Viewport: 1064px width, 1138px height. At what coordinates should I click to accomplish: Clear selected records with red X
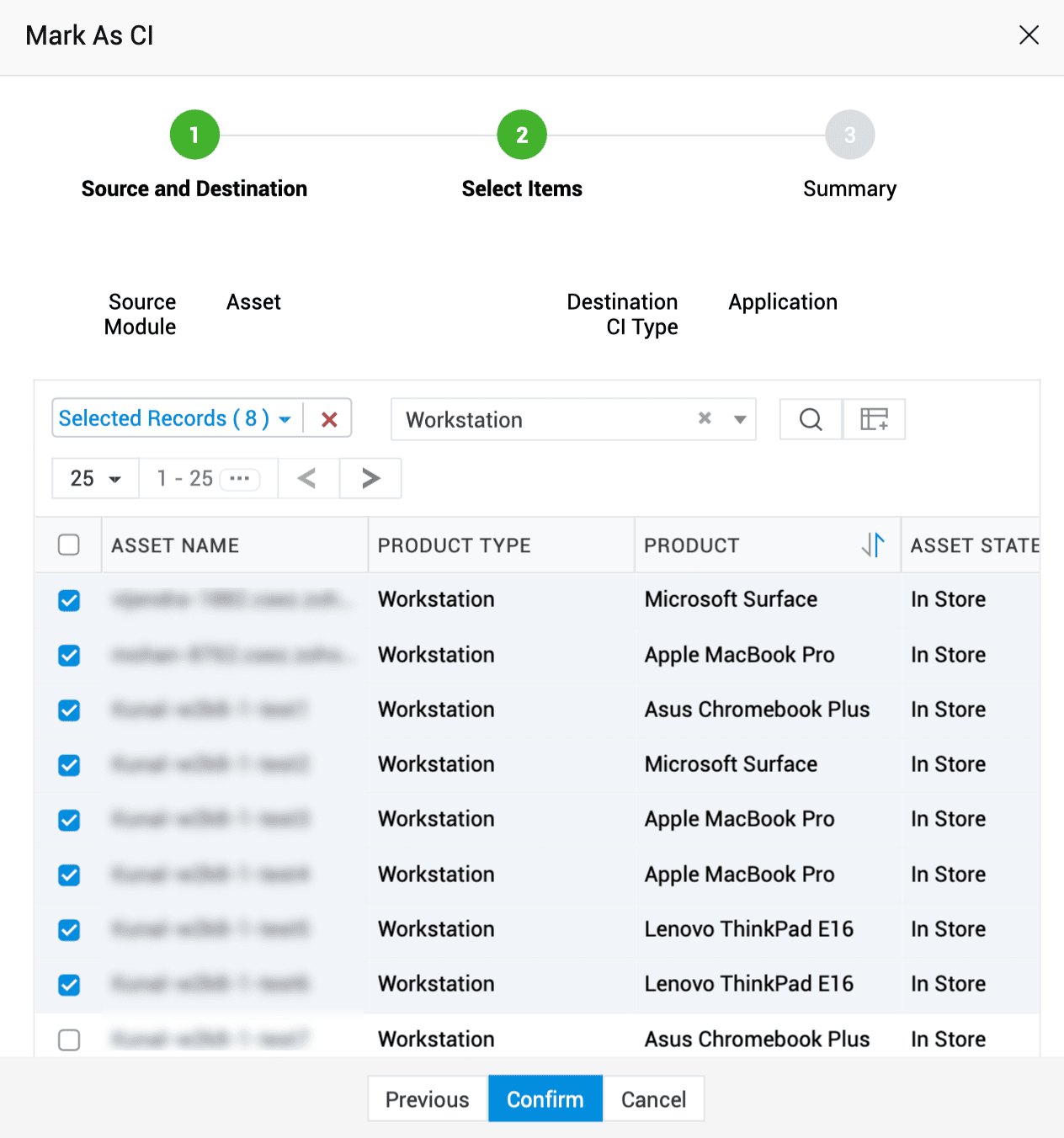[x=329, y=419]
